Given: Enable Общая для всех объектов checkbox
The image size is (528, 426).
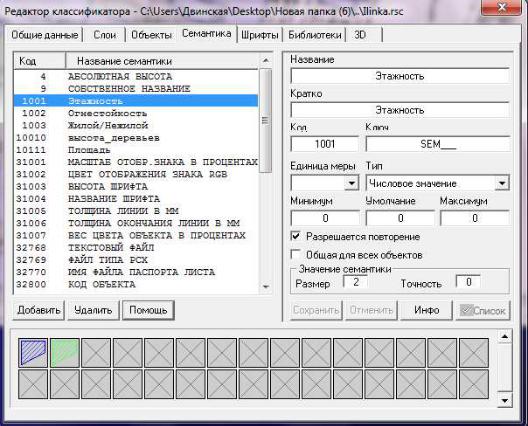Looking at the screenshot, I should pos(296,254).
